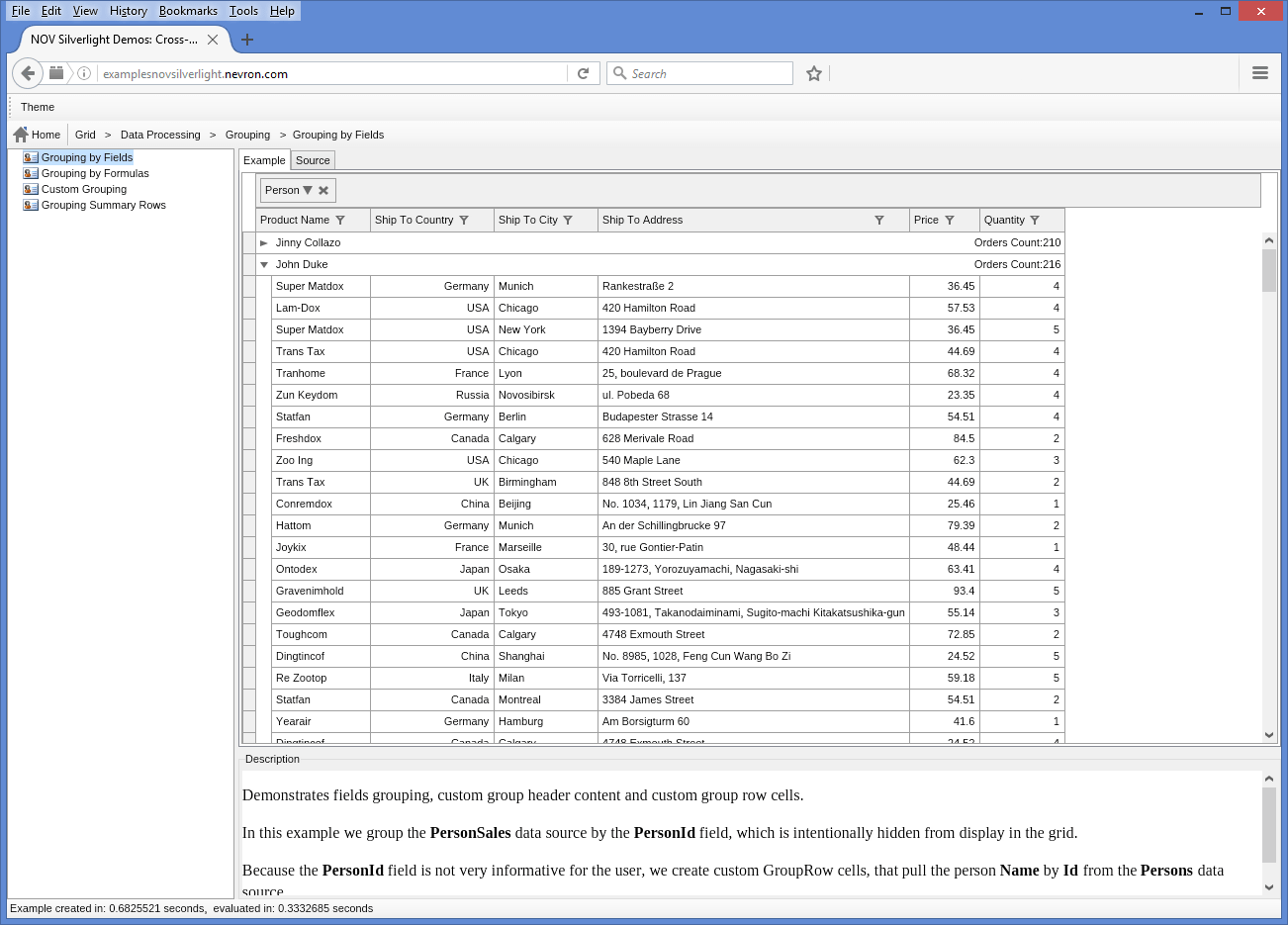
Task: Click grid scrollbar up arrow
Action: click(1269, 240)
